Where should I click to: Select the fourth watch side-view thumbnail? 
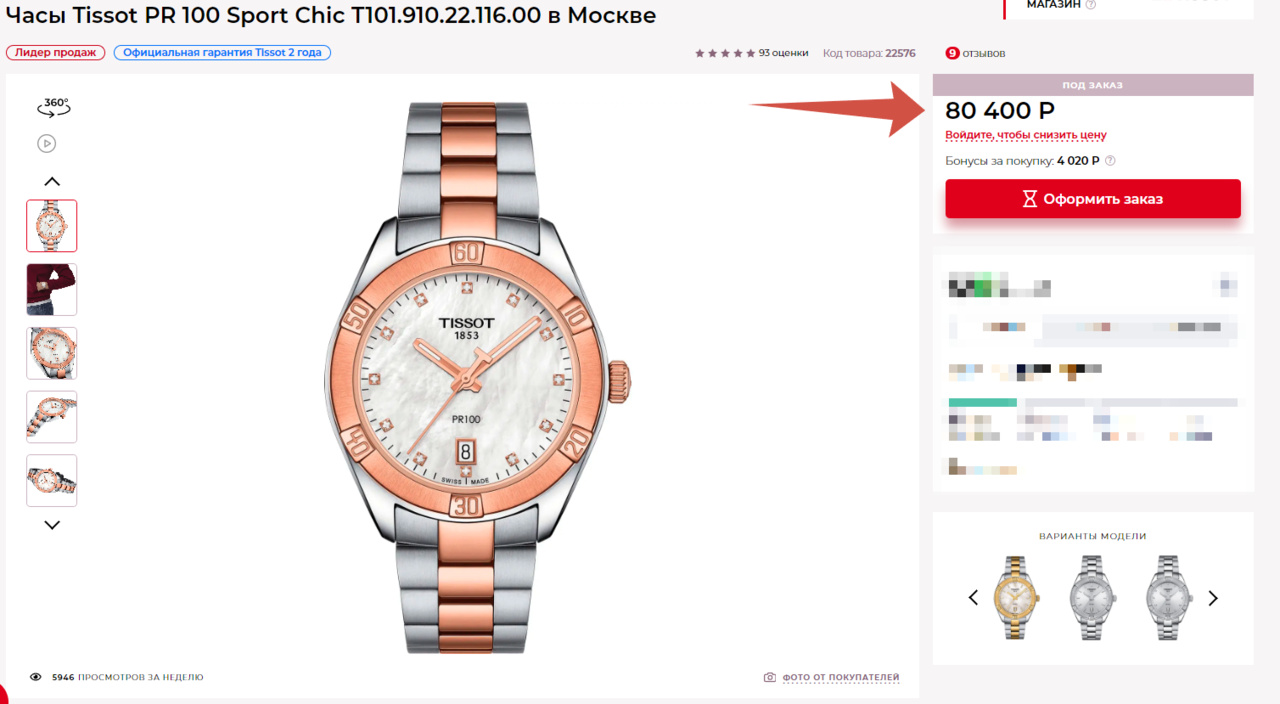[52, 417]
